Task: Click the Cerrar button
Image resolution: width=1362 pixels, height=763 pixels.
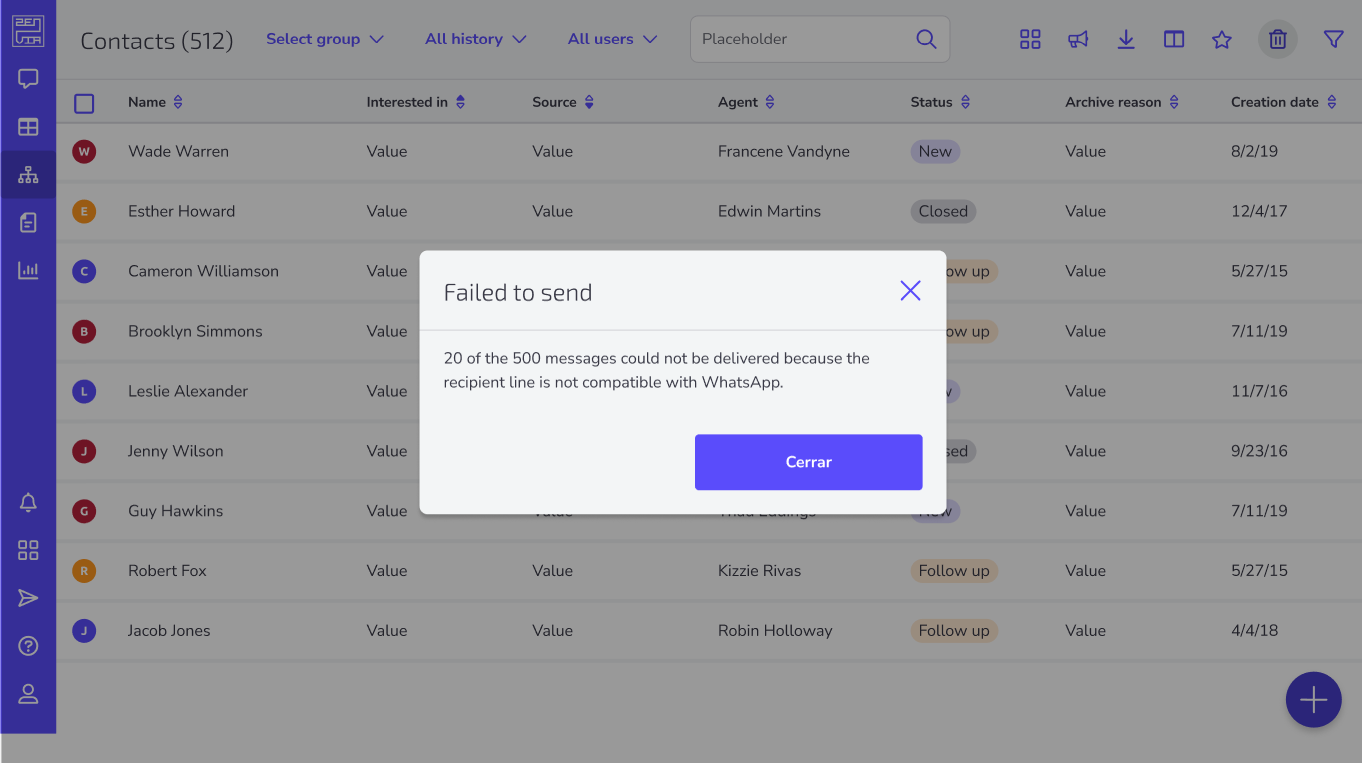Action: [808, 462]
